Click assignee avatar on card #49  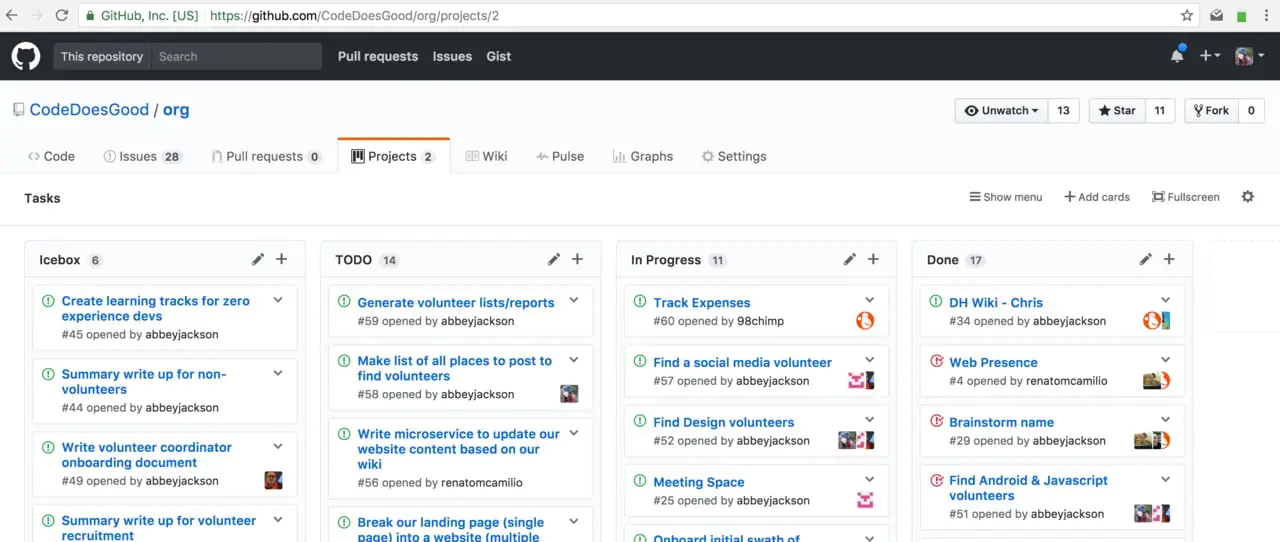tap(273, 480)
